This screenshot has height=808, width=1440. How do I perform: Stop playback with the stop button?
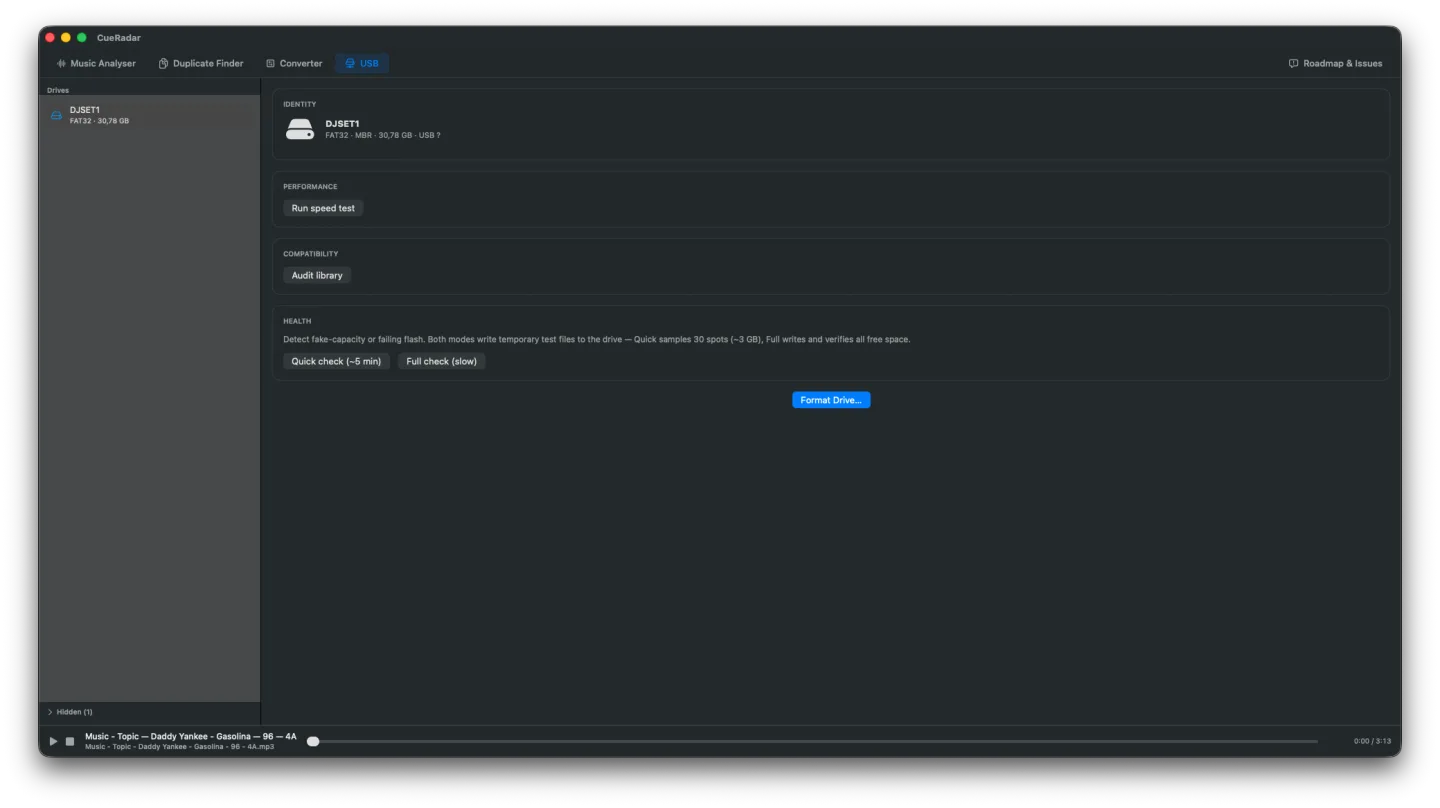pos(70,741)
